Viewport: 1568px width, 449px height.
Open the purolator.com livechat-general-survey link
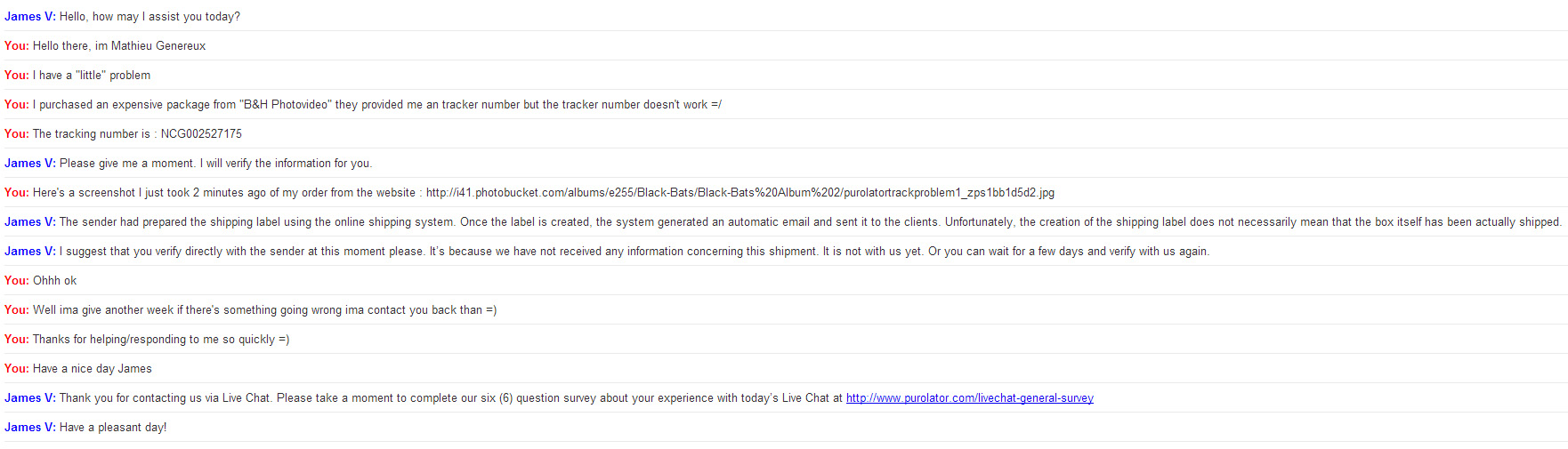pos(969,398)
